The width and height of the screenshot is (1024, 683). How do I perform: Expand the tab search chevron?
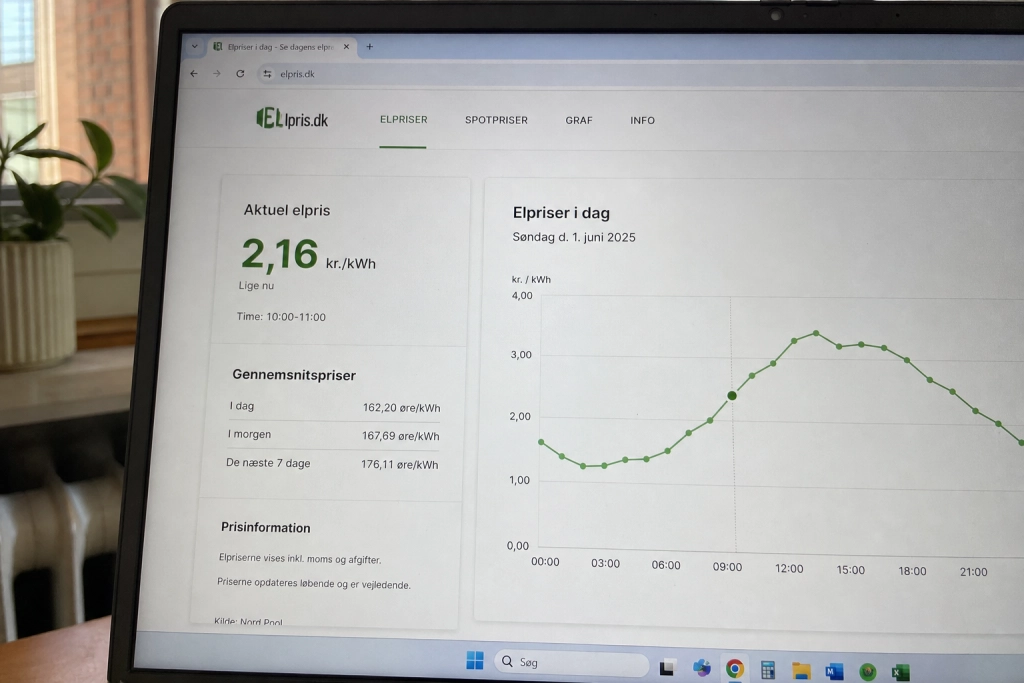[195, 46]
